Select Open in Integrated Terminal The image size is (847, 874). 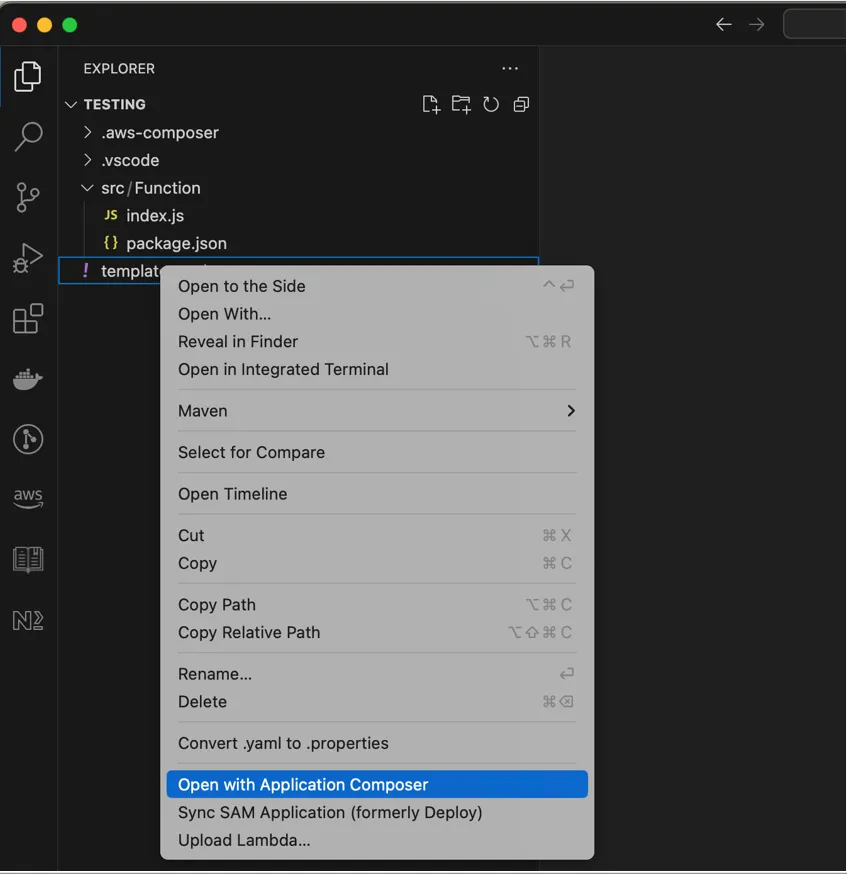click(x=377, y=369)
